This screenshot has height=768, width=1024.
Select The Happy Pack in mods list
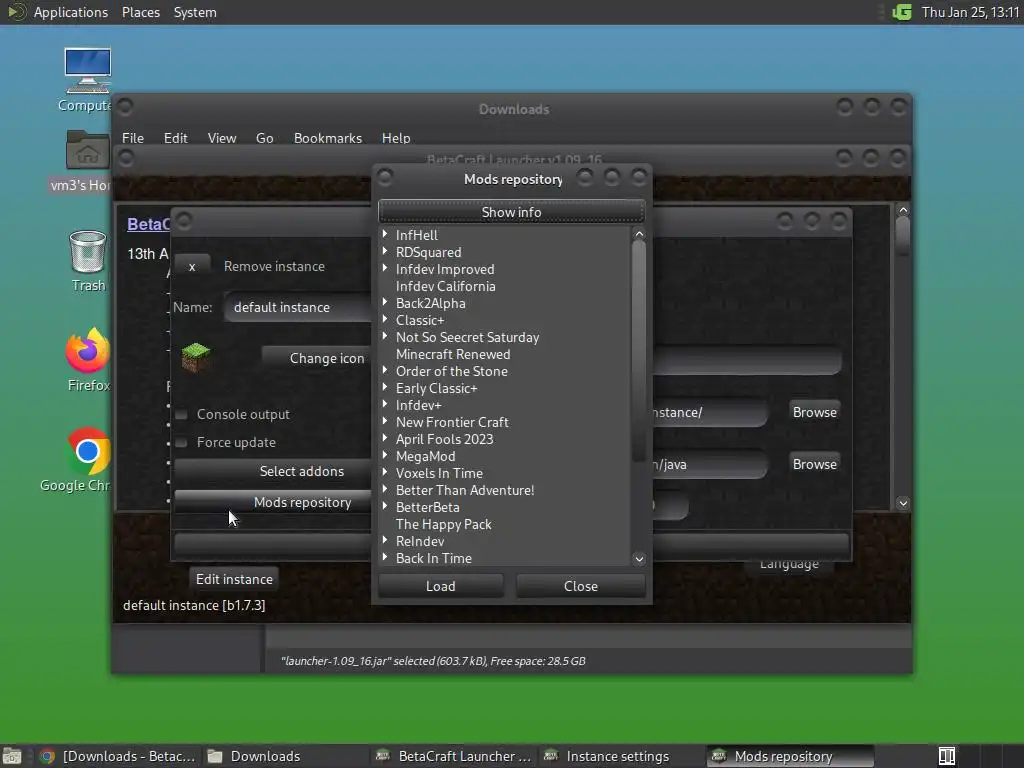click(x=443, y=524)
